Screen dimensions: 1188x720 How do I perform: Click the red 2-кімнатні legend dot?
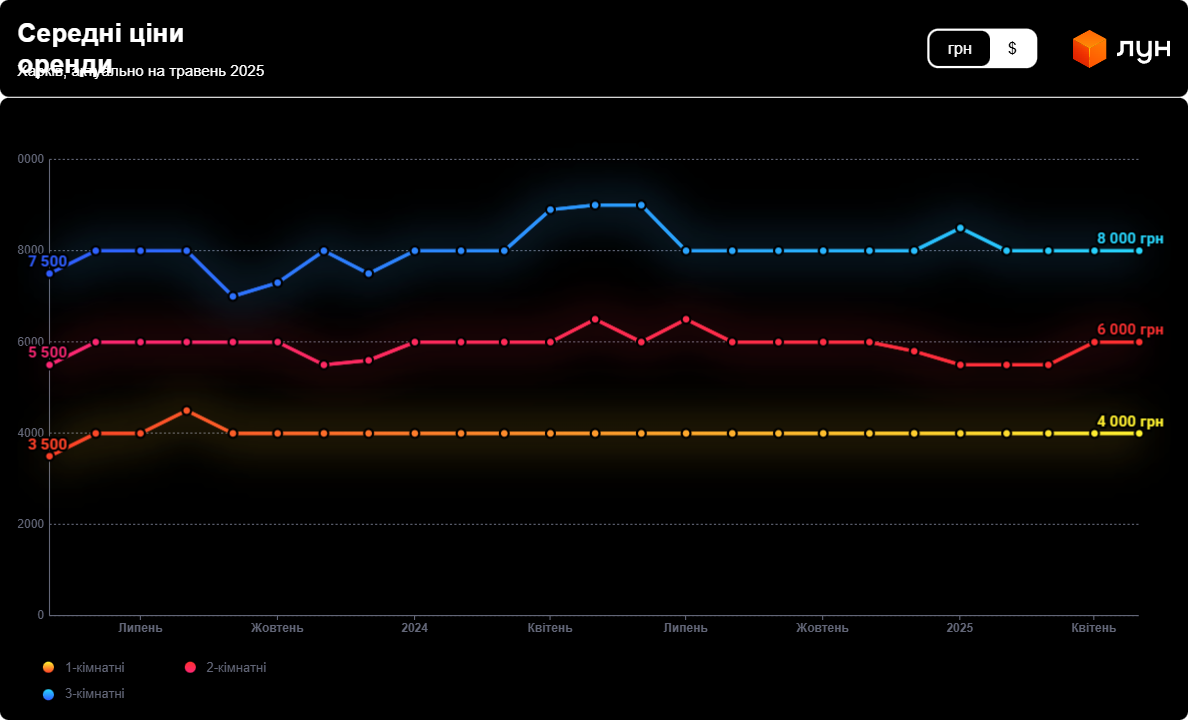point(190,667)
